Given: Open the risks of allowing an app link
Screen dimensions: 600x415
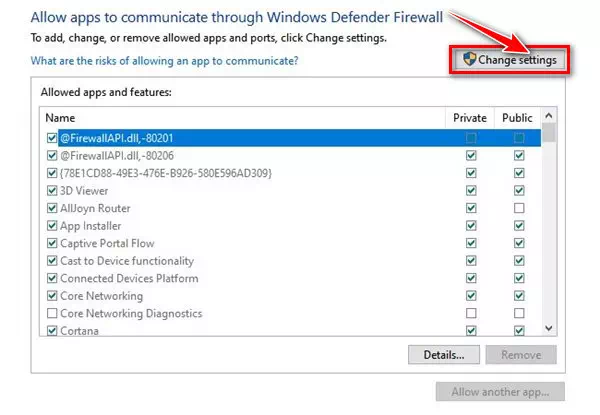Looking at the screenshot, I should coord(164,61).
